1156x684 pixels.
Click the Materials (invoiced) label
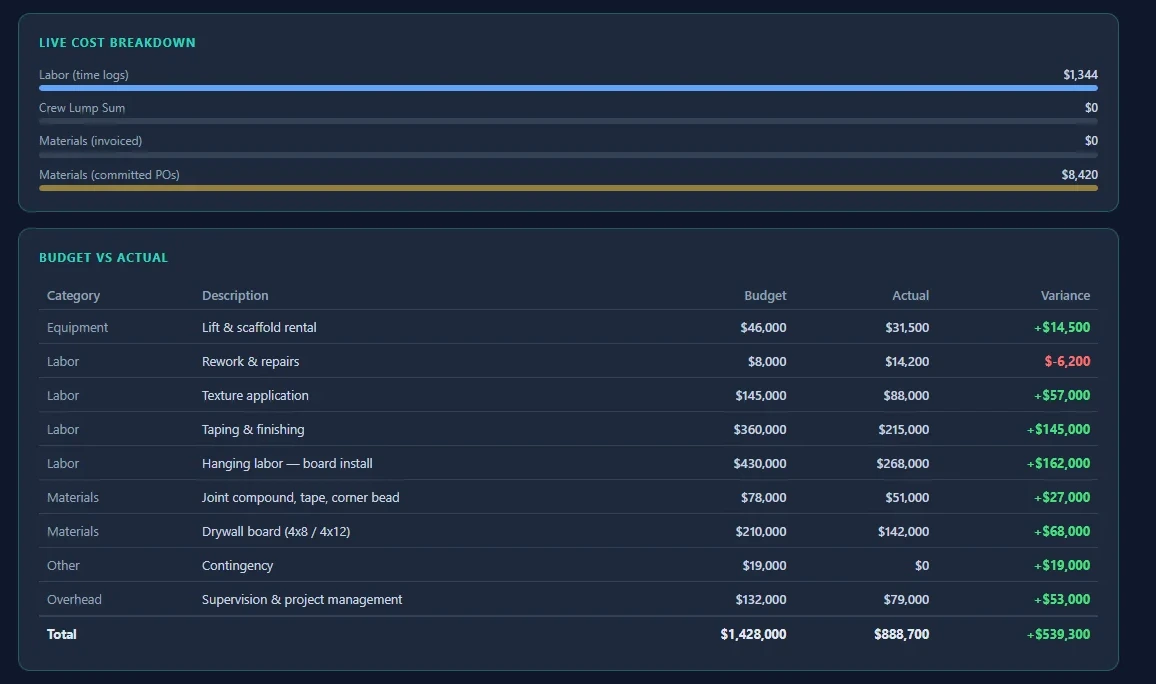(x=91, y=141)
